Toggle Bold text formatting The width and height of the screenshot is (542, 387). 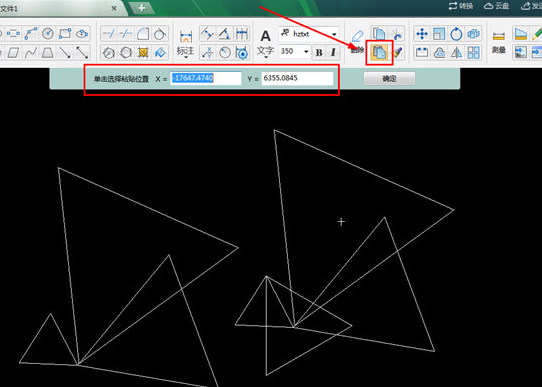319,53
